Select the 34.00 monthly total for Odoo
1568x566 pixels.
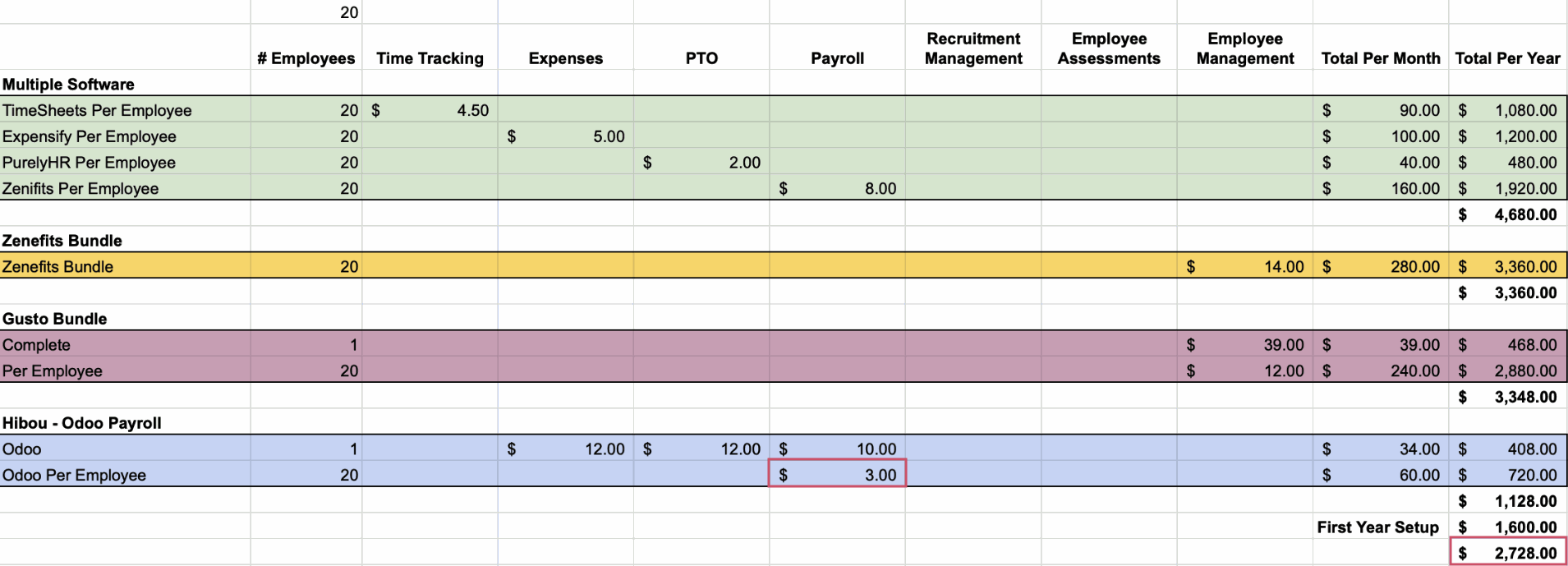click(x=1381, y=449)
